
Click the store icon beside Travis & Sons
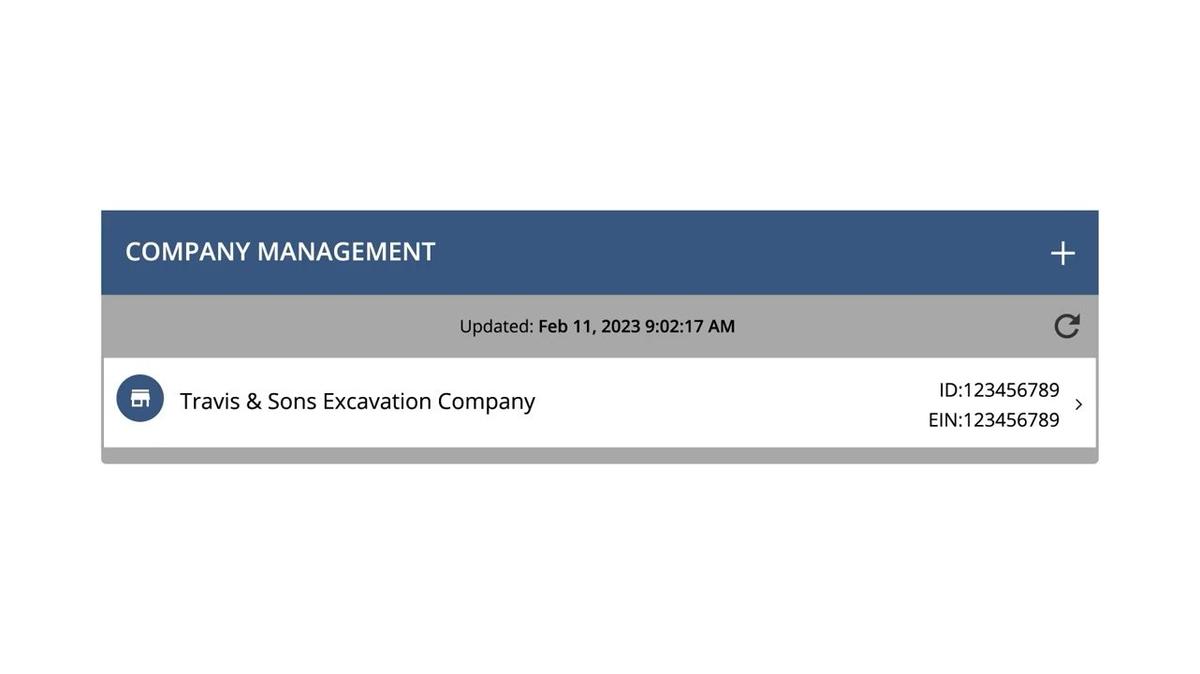pos(140,398)
